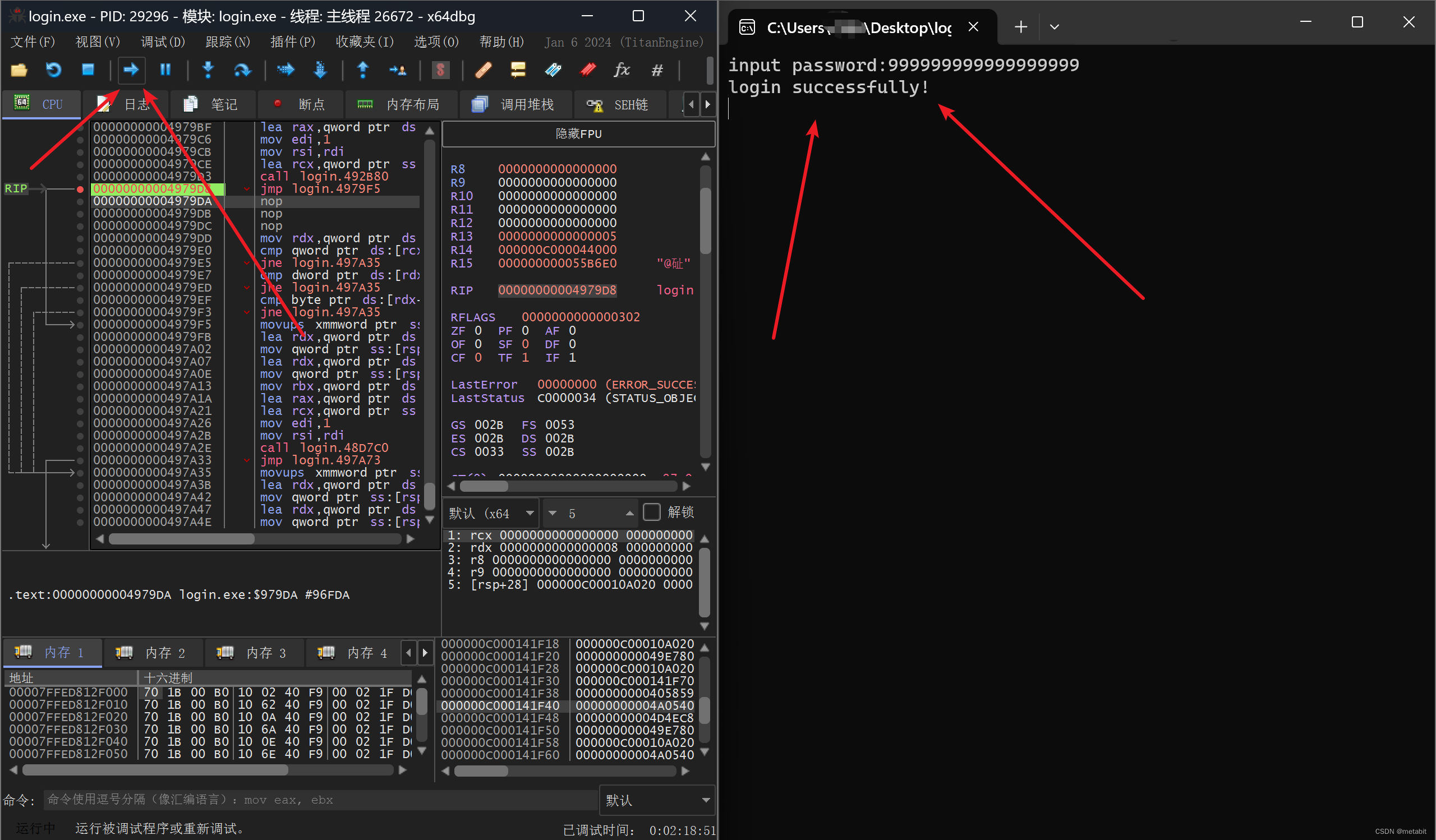
Task: Open the 文件(F) menu
Action: click(x=33, y=42)
